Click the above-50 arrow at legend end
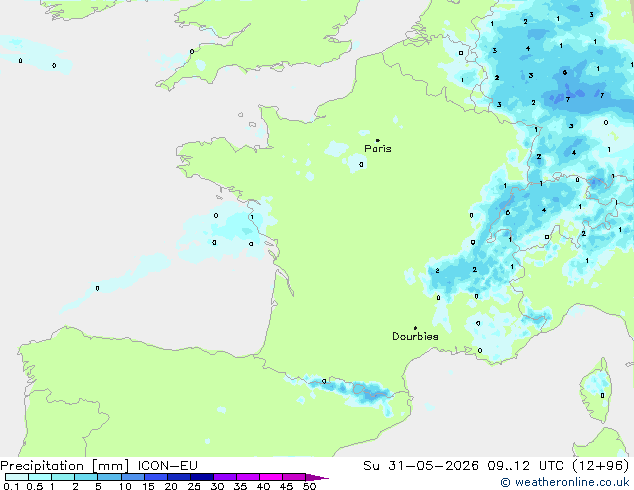Image resolution: width=634 pixels, height=490 pixels. 317,477
